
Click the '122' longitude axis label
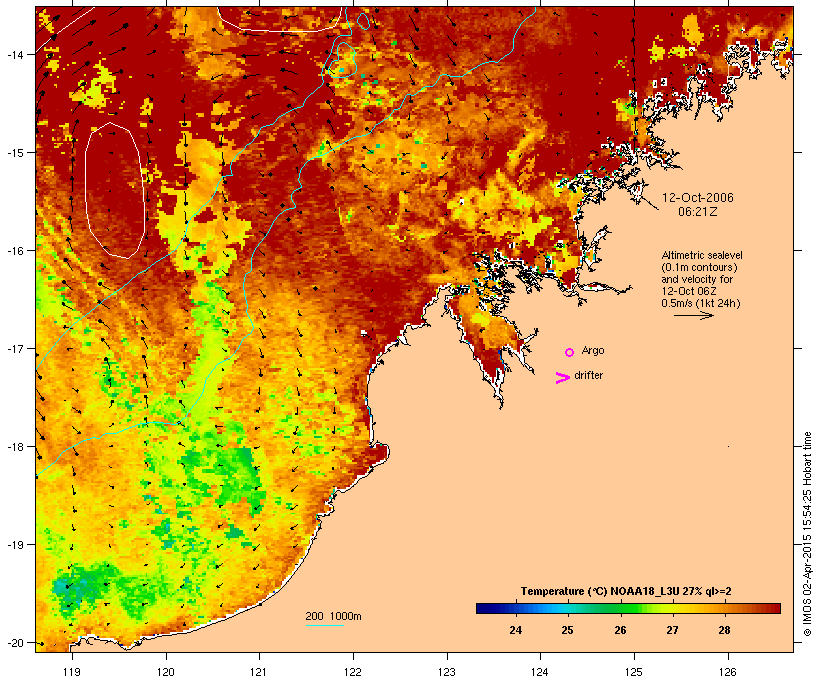(353, 672)
